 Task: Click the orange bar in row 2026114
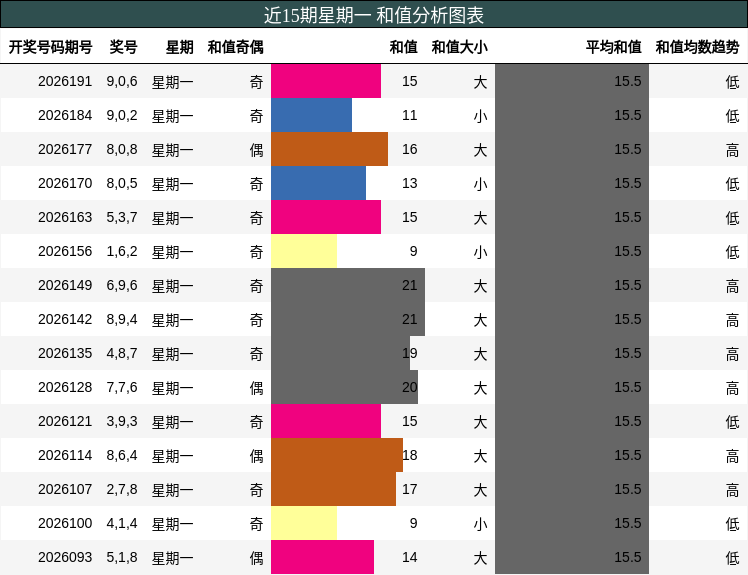(337, 455)
